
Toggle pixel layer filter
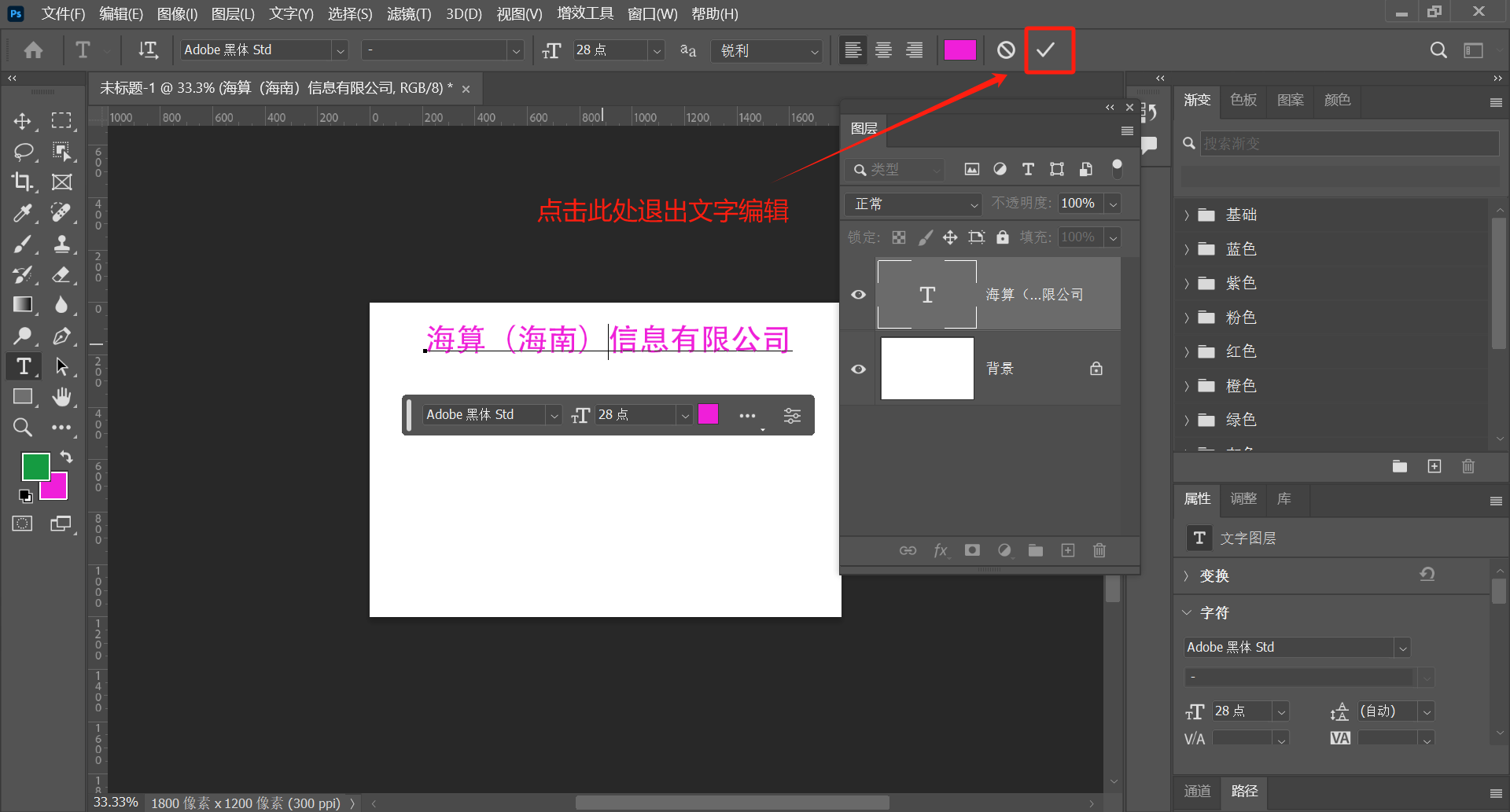(x=972, y=169)
